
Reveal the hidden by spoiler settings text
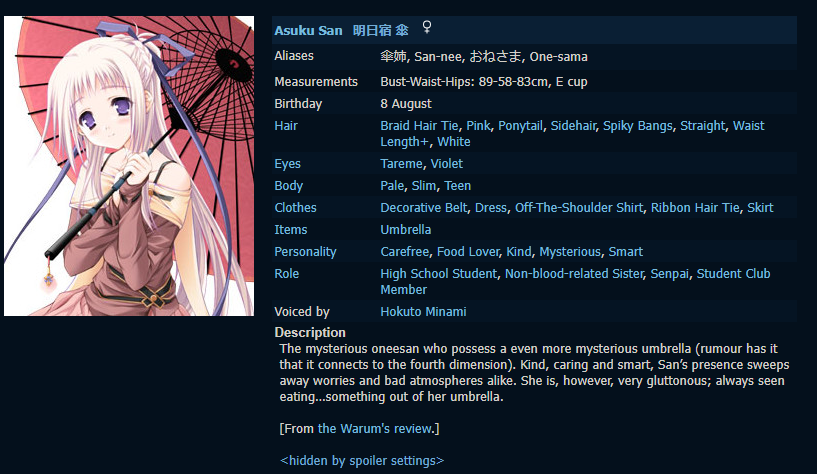coord(362,460)
